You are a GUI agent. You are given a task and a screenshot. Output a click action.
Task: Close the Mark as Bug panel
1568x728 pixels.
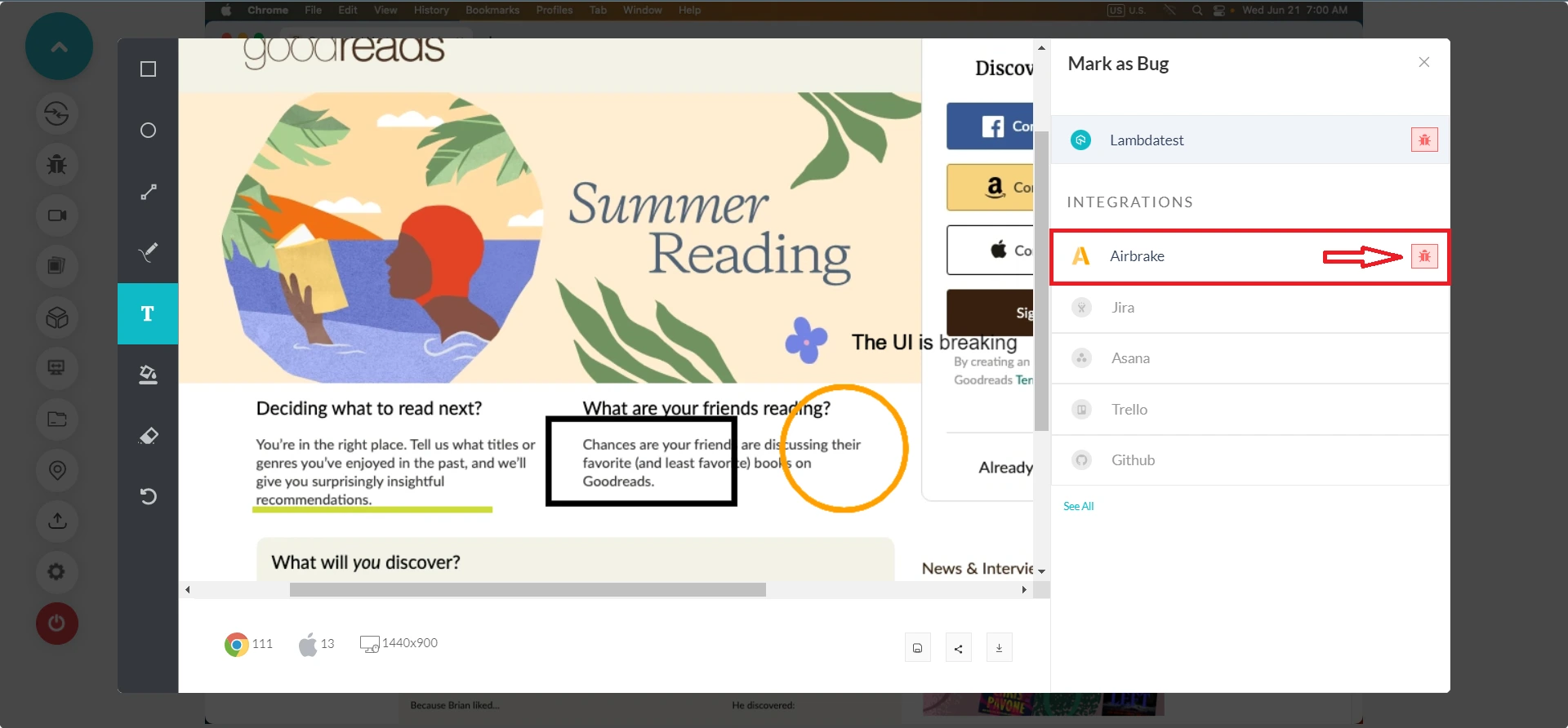tap(1423, 62)
